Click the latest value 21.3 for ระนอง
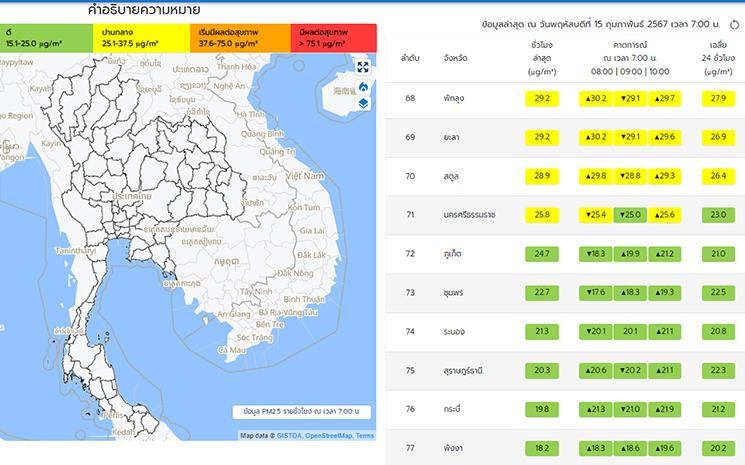 (542, 332)
